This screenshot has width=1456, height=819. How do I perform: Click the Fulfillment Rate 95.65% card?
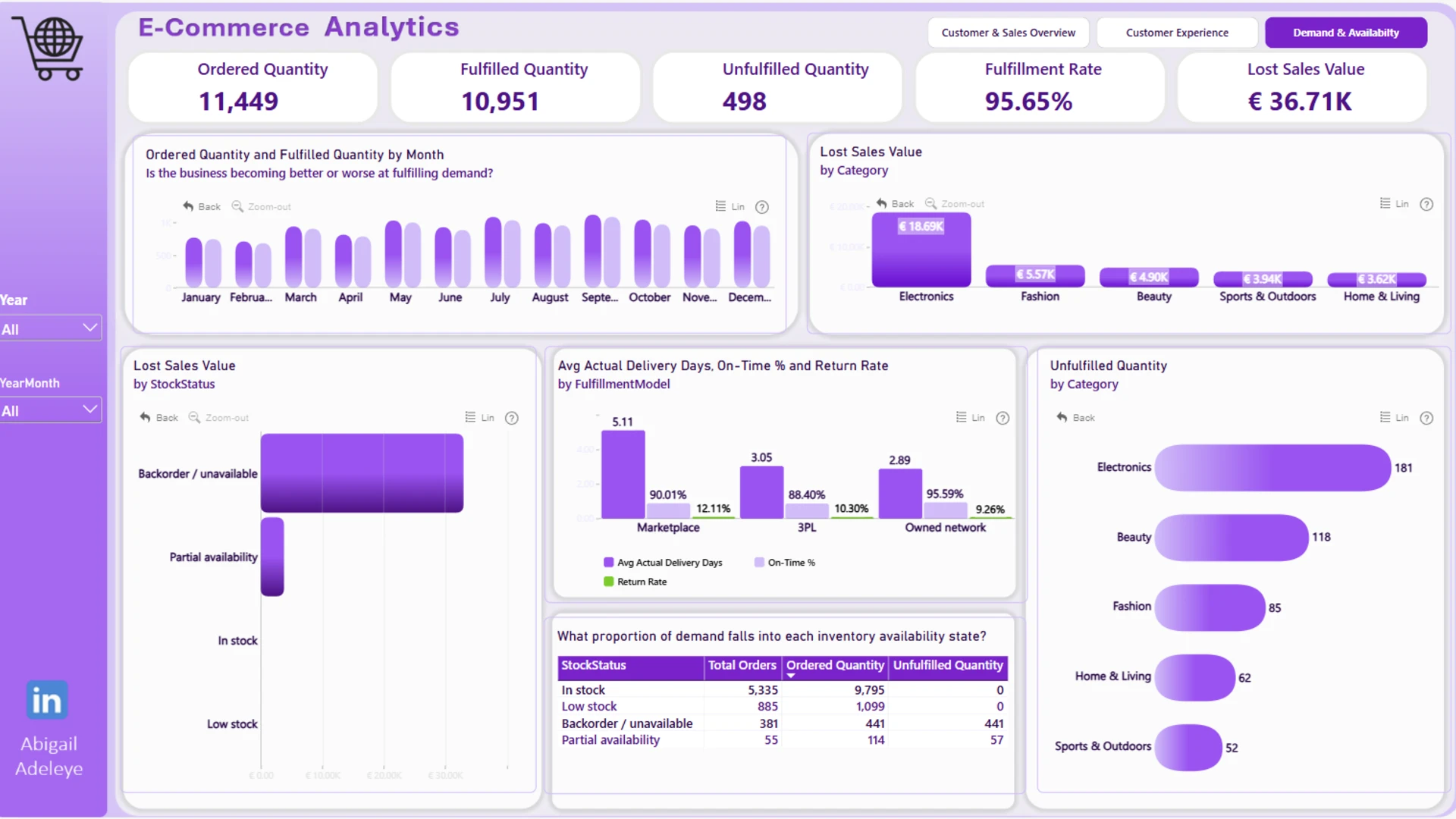pyautogui.click(x=1040, y=87)
